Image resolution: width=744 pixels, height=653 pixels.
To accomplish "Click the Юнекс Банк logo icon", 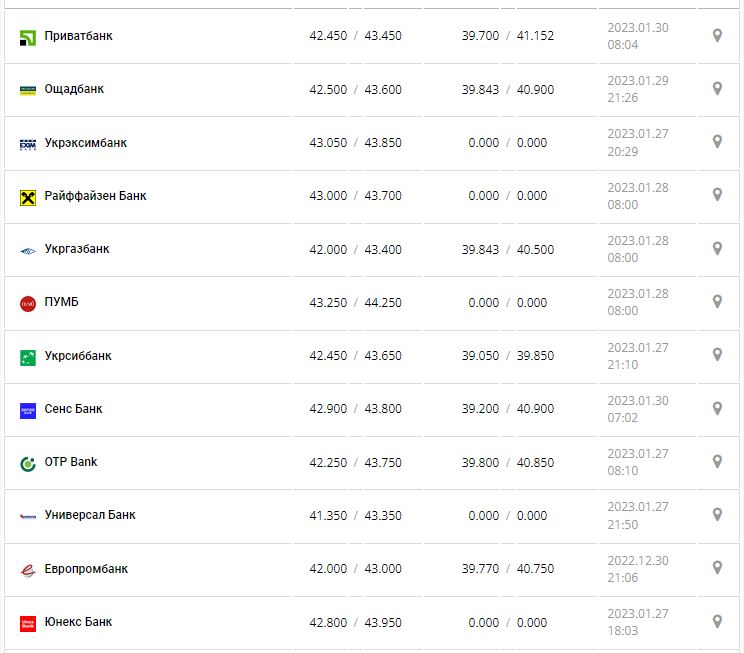I will tap(28, 623).
